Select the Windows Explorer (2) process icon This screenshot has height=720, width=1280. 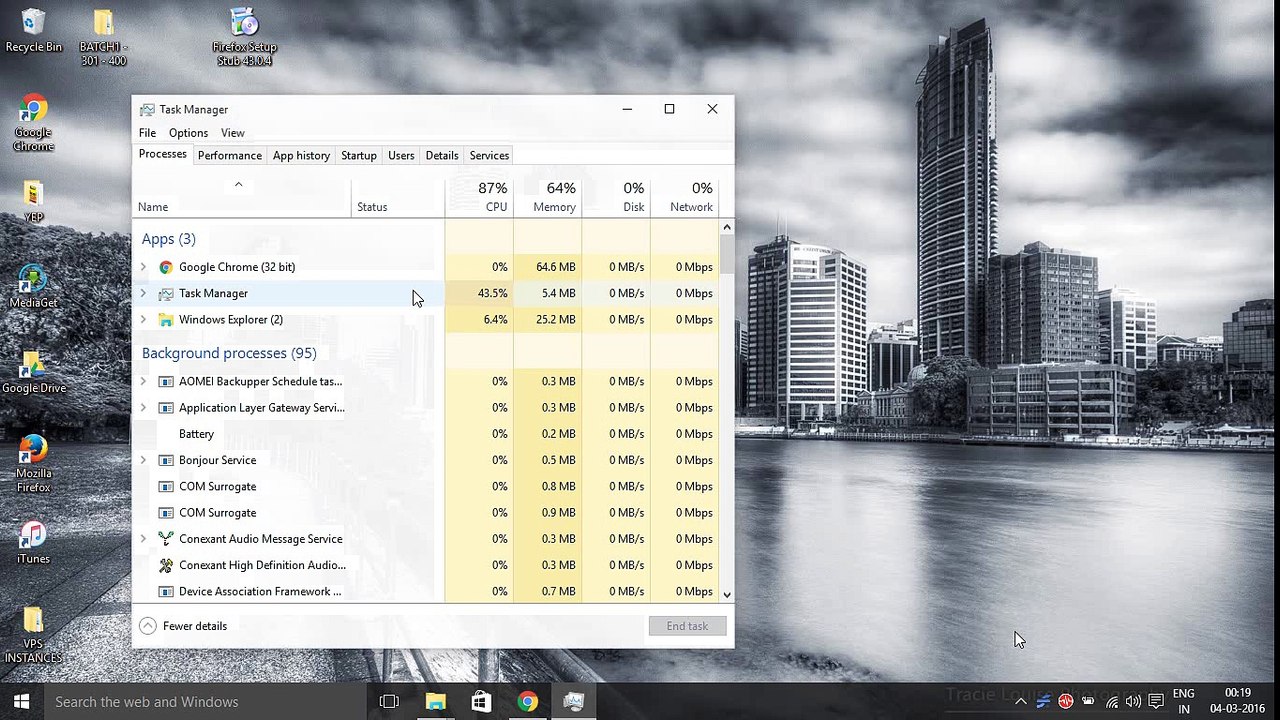tap(166, 320)
